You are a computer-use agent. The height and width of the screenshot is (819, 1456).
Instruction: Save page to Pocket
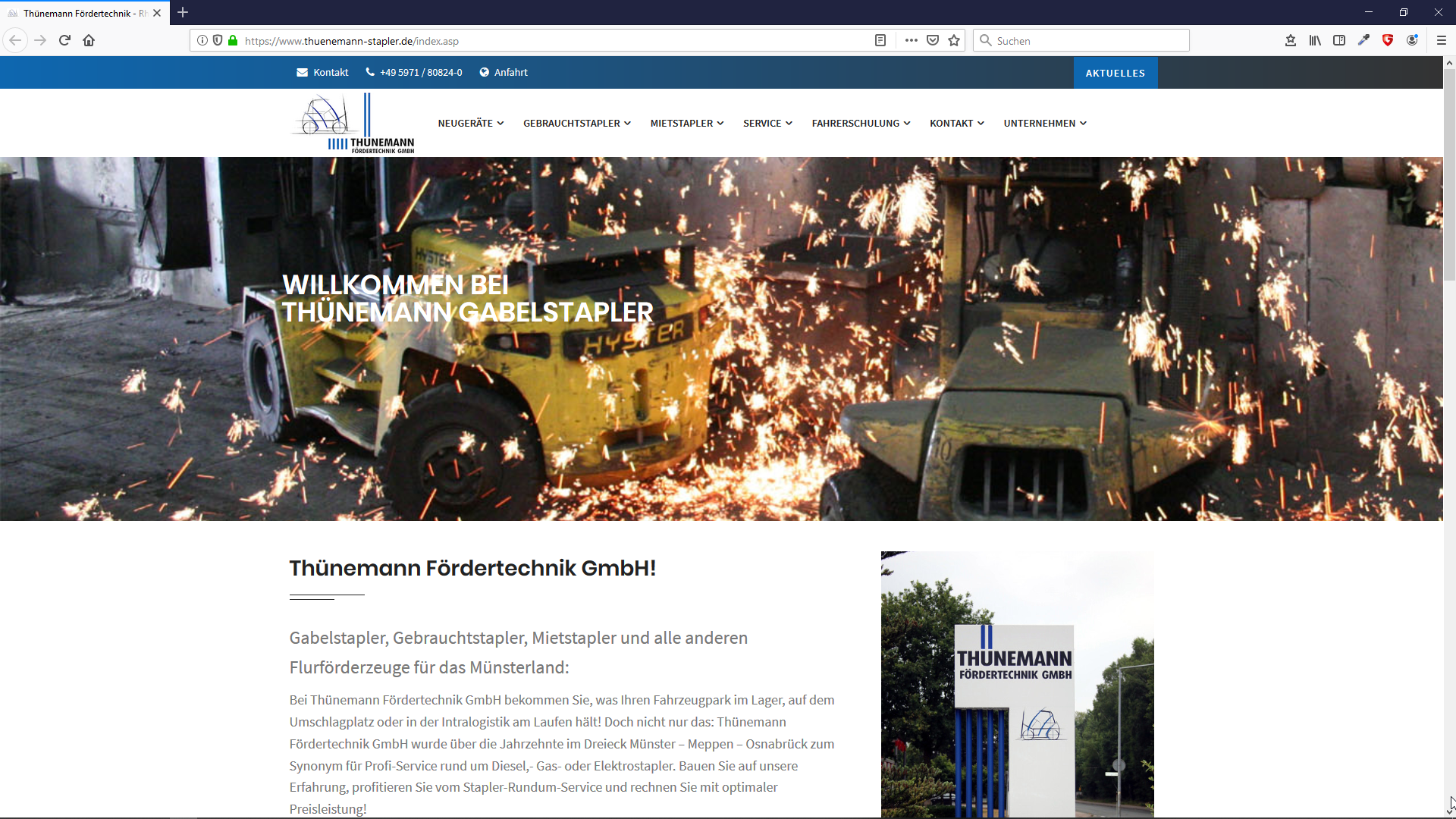(933, 40)
